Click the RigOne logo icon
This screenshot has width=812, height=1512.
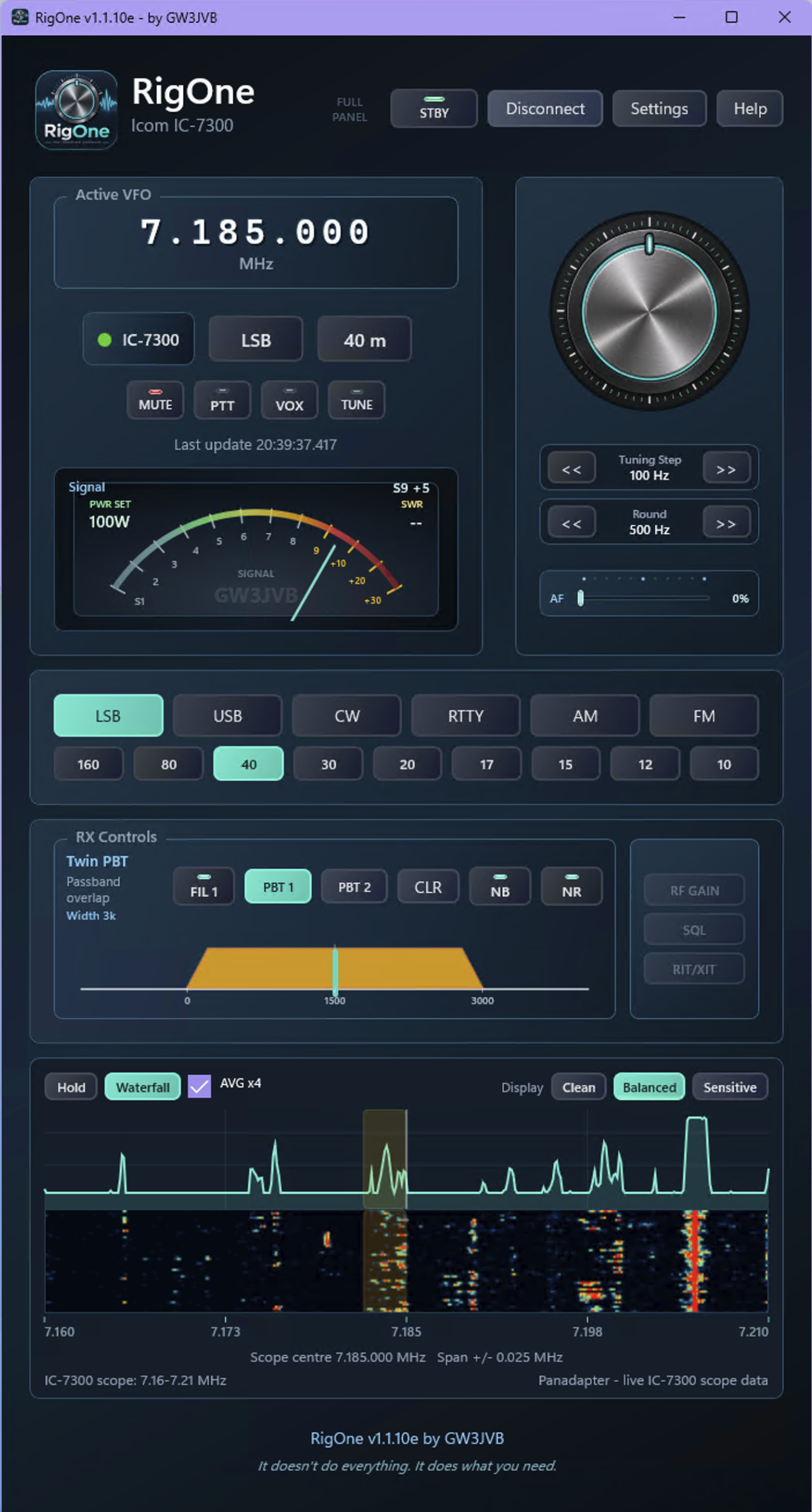[x=76, y=110]
